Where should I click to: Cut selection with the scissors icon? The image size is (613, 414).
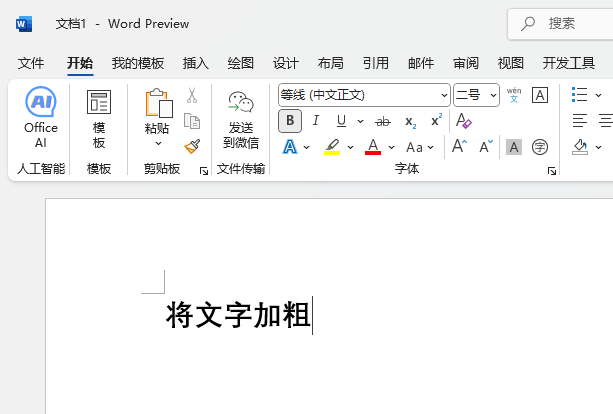(x=192, y=95)
